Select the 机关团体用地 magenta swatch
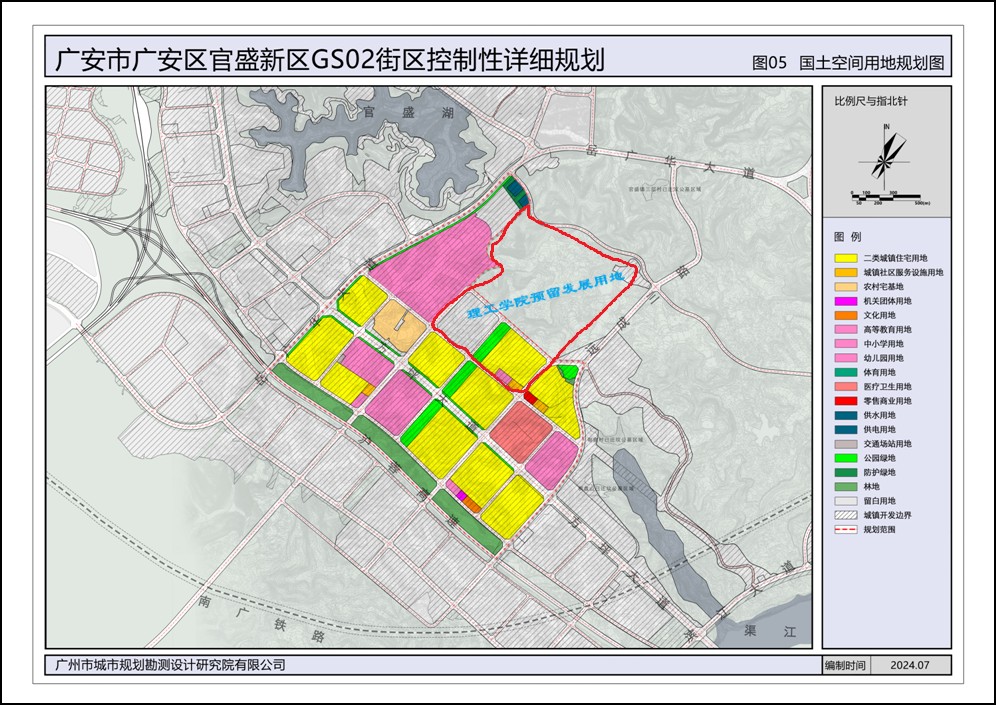Viewport: 996px width, 705px height. click(845, 300)
